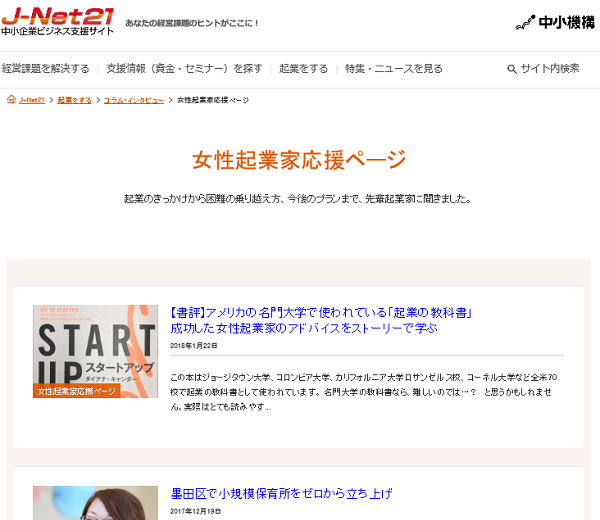Open 起業をする menu item

[x=303, y=69]
